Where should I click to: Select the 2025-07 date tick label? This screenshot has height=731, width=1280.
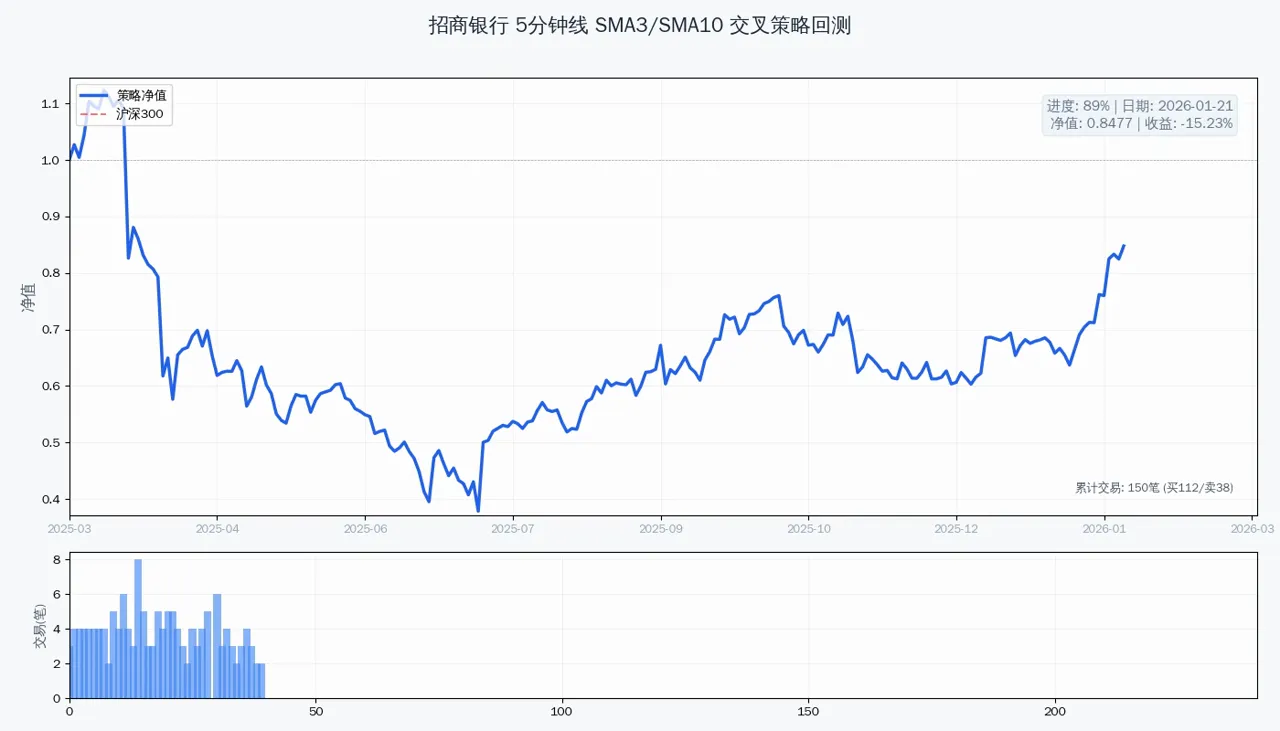(513, 528)
